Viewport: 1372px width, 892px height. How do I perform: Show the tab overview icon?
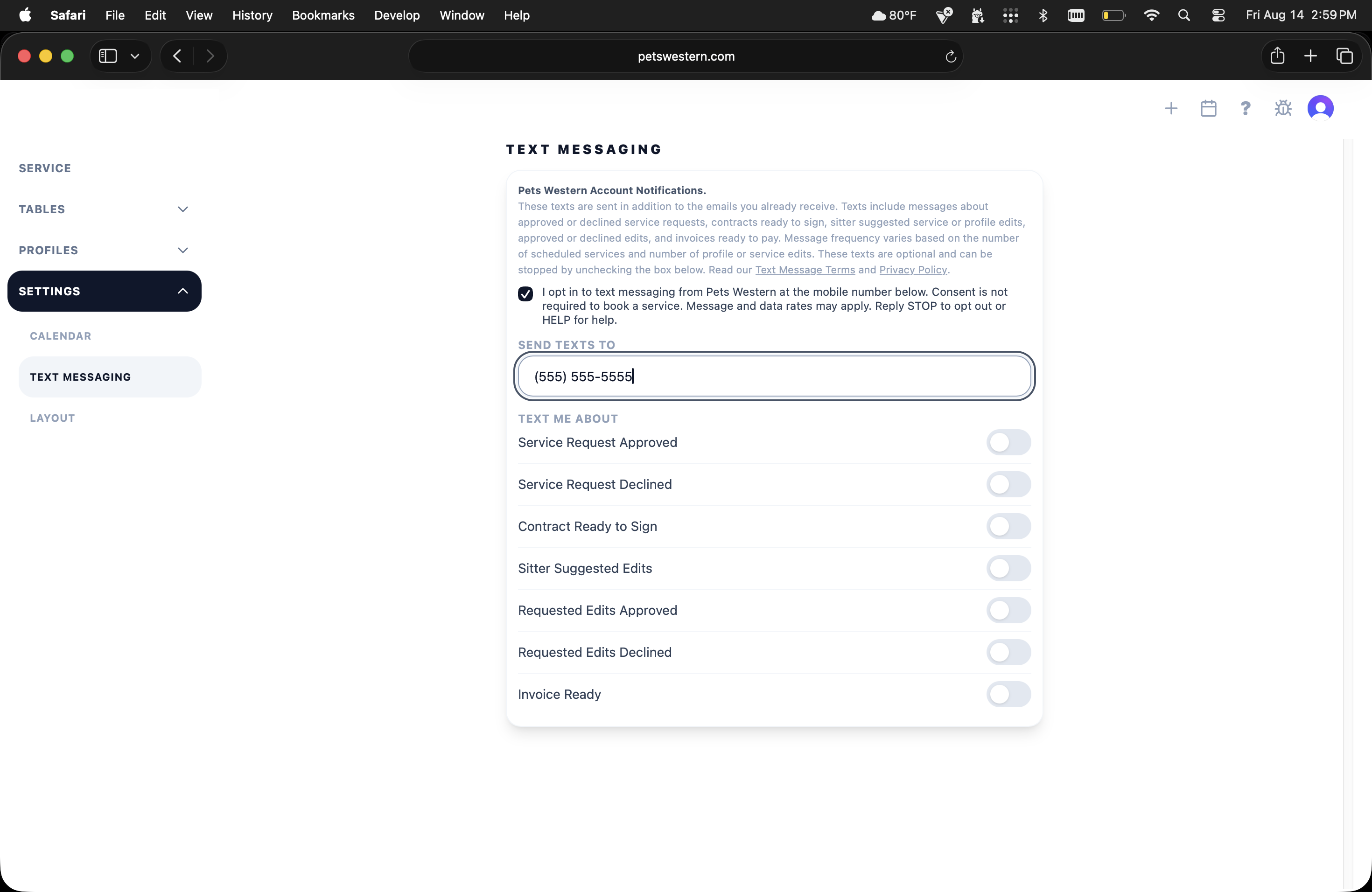coord(1344,56)
